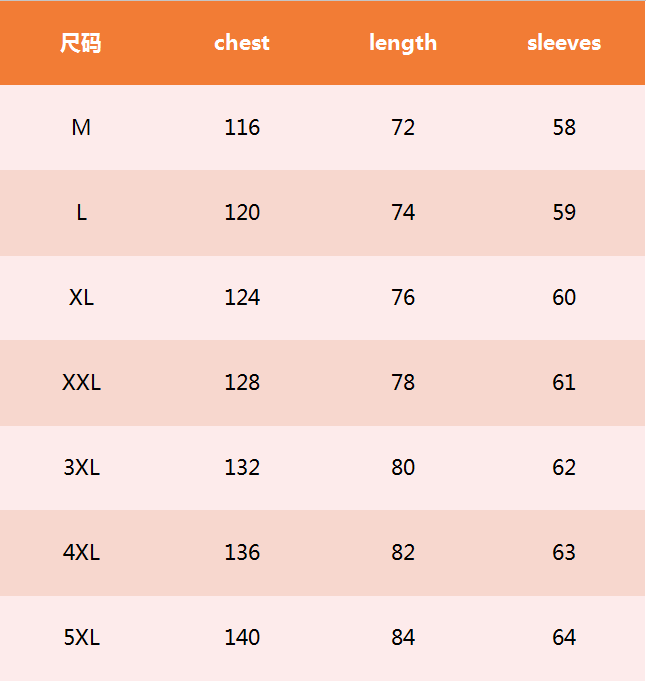
Task: Select length value 84
Action: tap(403, 638)
